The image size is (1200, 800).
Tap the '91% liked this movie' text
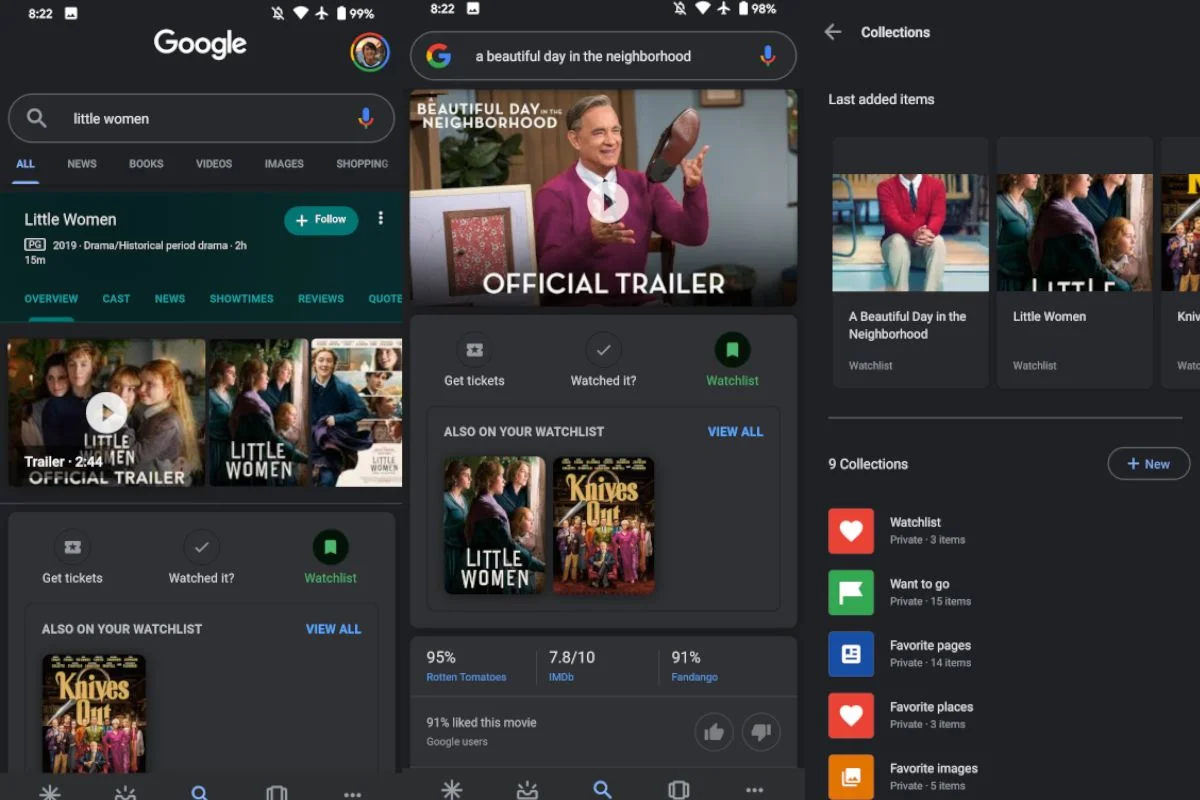click(481, 723)
